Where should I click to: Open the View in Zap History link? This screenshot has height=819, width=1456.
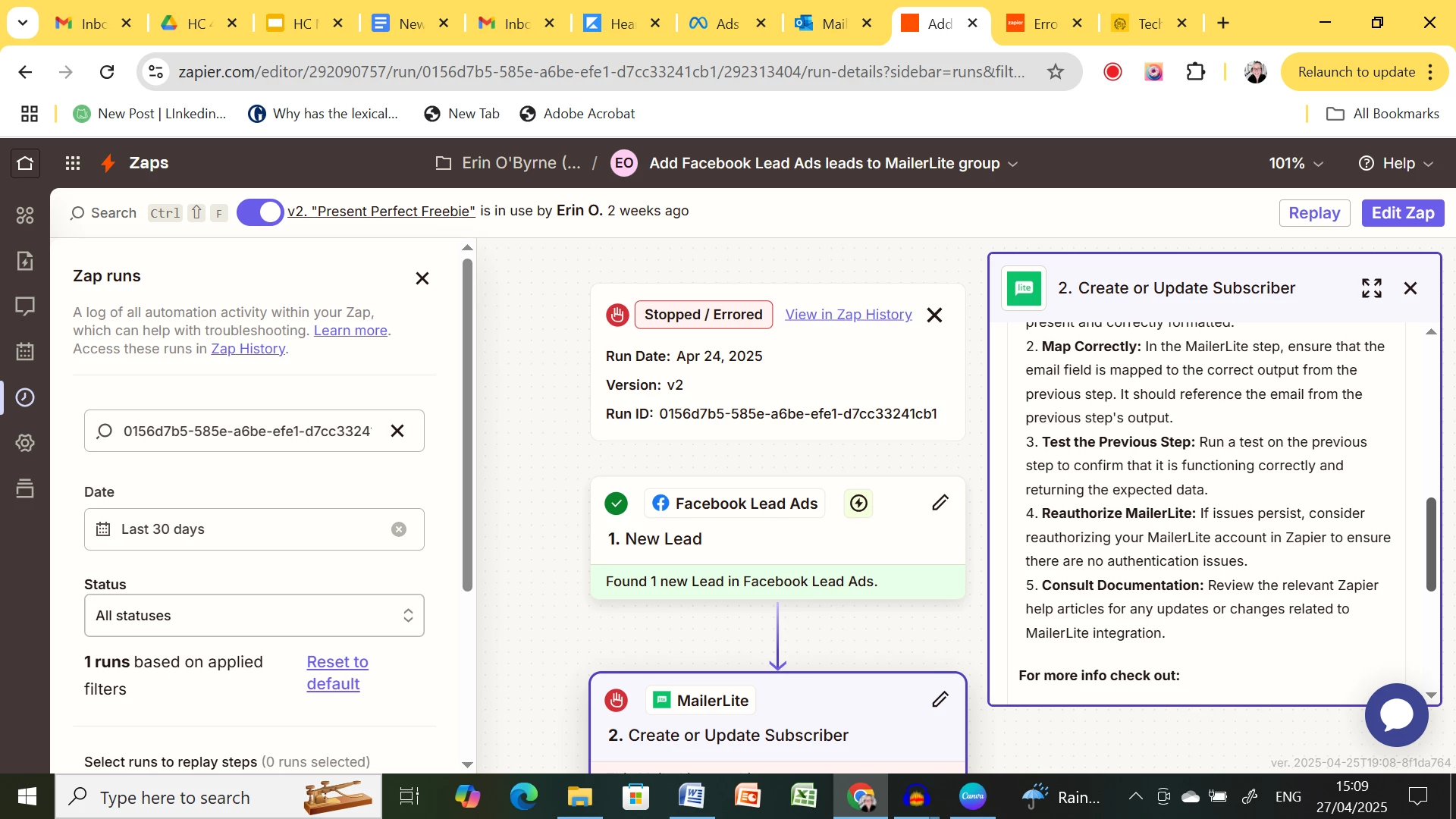(x=848, y=315)
